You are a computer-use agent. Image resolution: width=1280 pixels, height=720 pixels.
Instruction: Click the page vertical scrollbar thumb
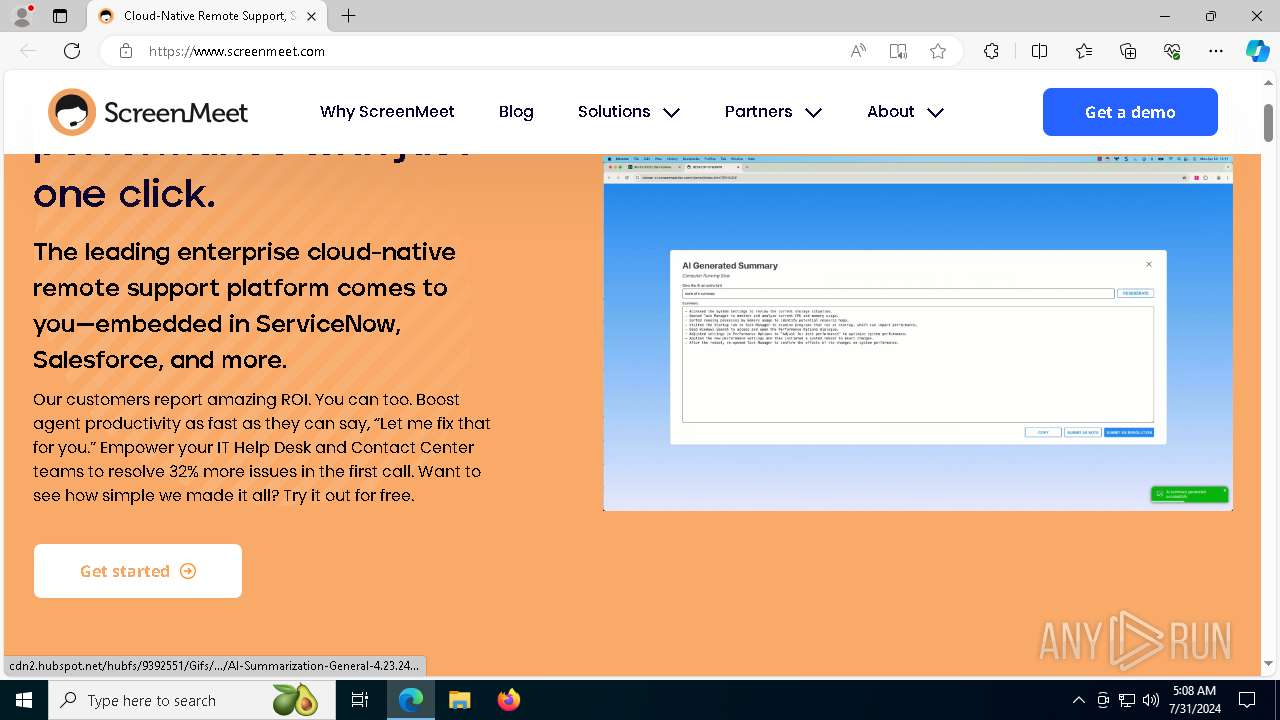tap(1269, 122)
